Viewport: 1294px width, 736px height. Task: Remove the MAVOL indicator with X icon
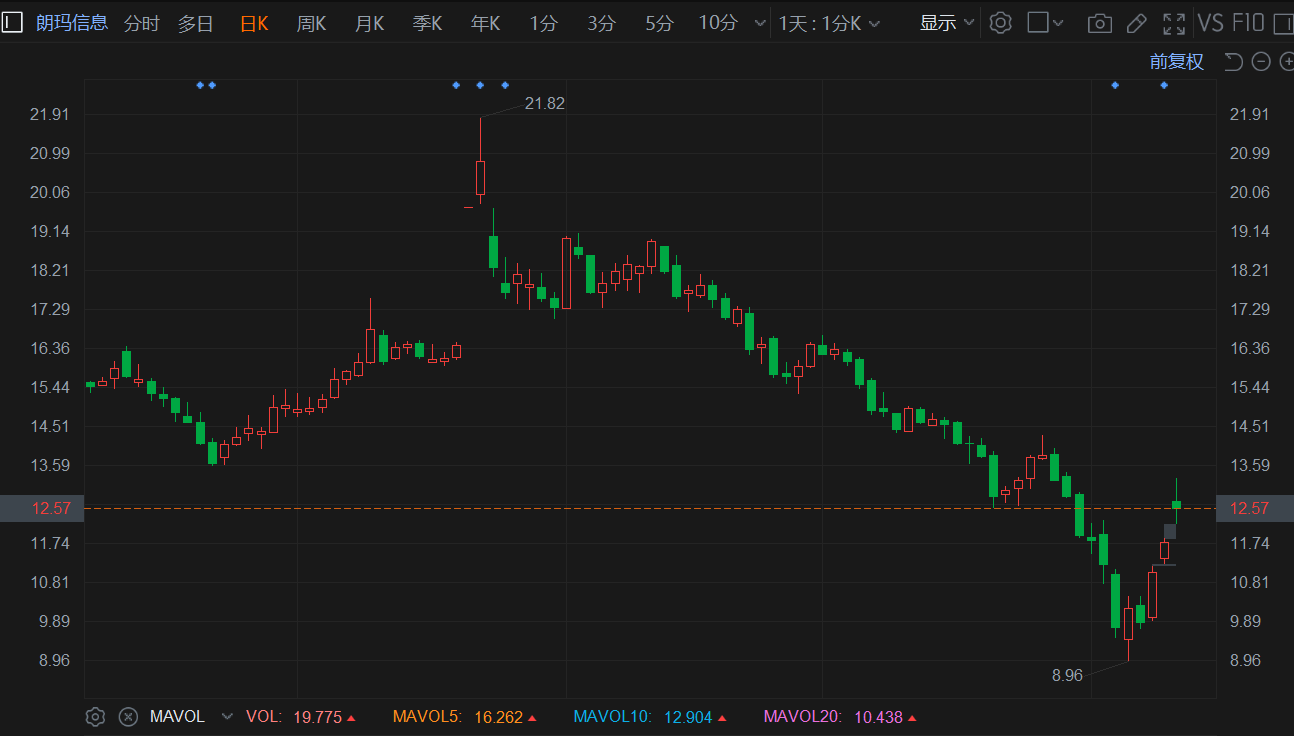(x=128, y=716)
